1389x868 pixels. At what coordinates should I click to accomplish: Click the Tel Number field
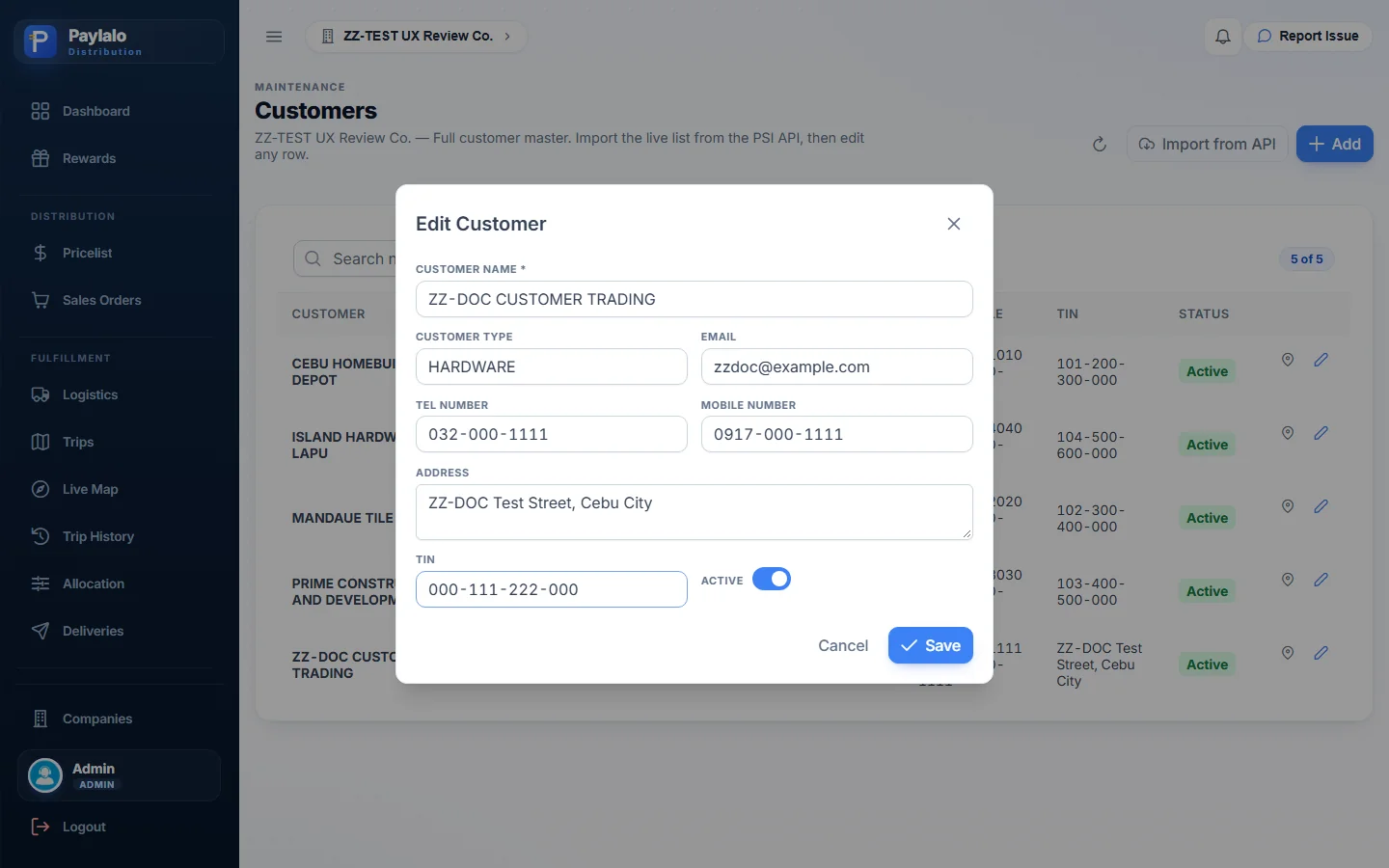(x=552, y=434)
